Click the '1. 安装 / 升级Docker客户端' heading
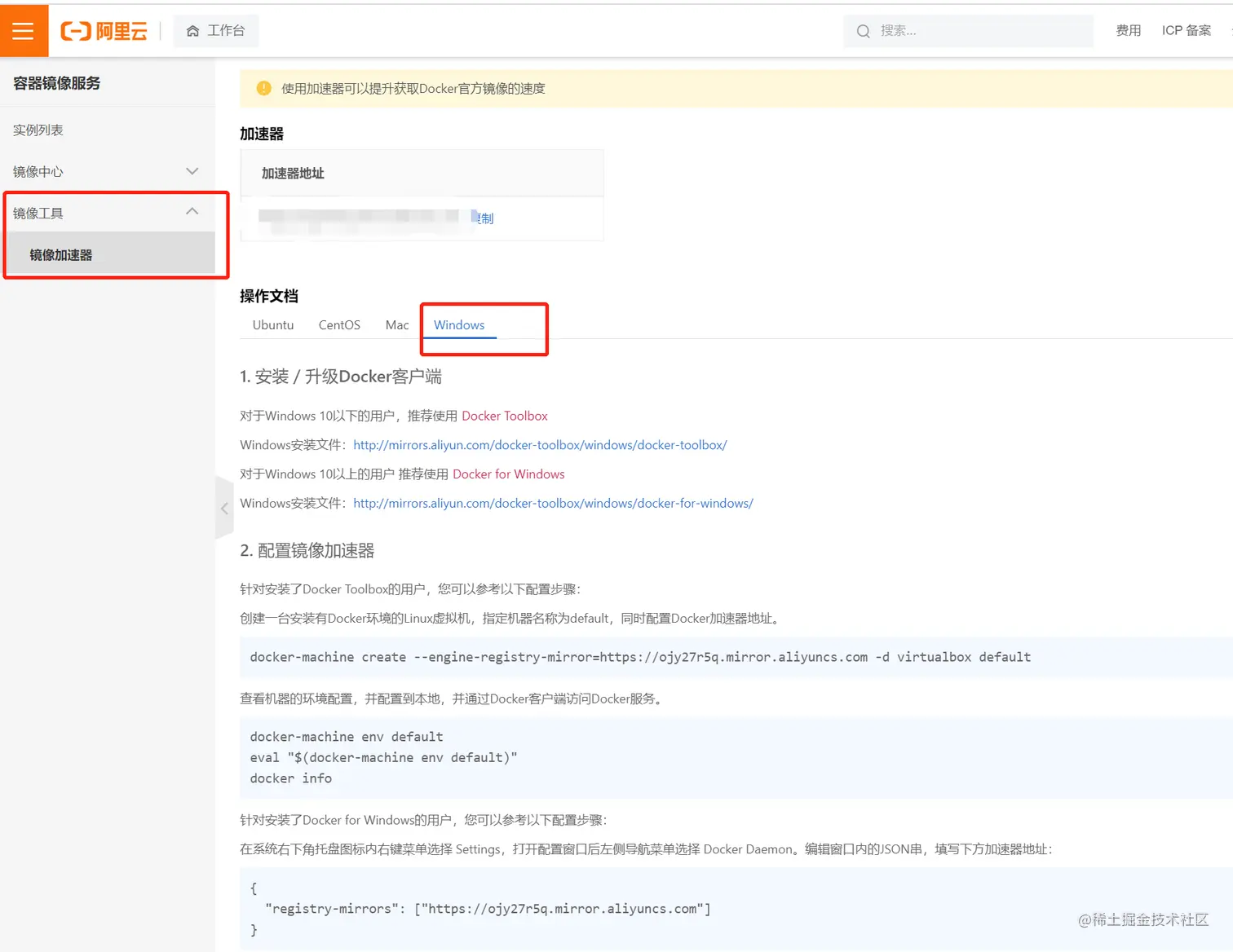The width and height of the screenshot is (1233, 952). (x=341, y=377)
